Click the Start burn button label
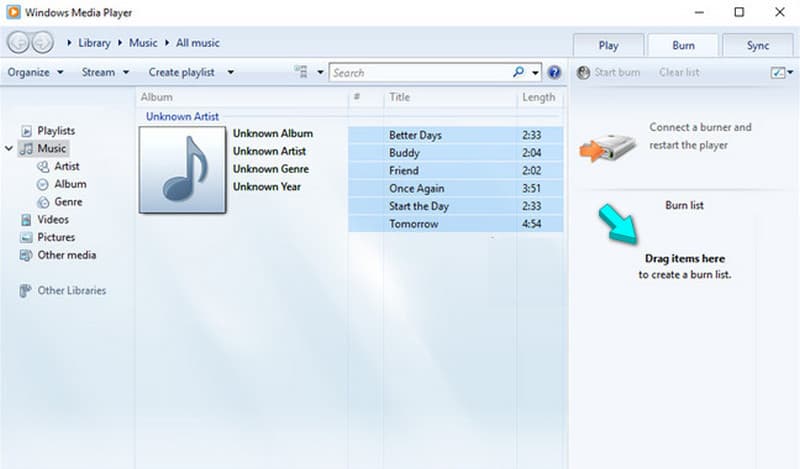This screenshot has width=800, height=469. tap(617, 72)
